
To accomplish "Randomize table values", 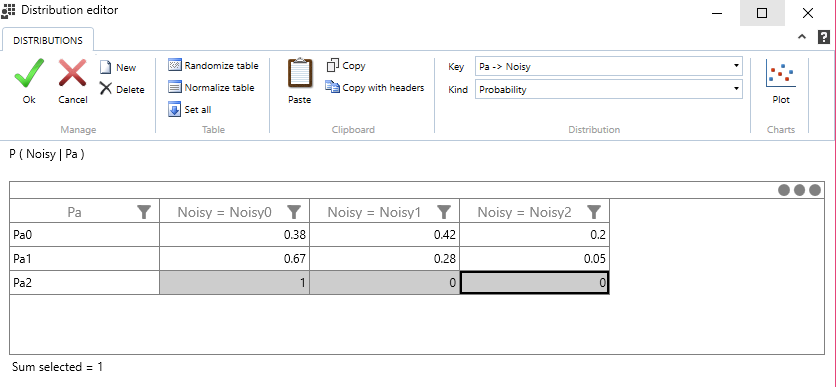I will click(x=213, y=66).
